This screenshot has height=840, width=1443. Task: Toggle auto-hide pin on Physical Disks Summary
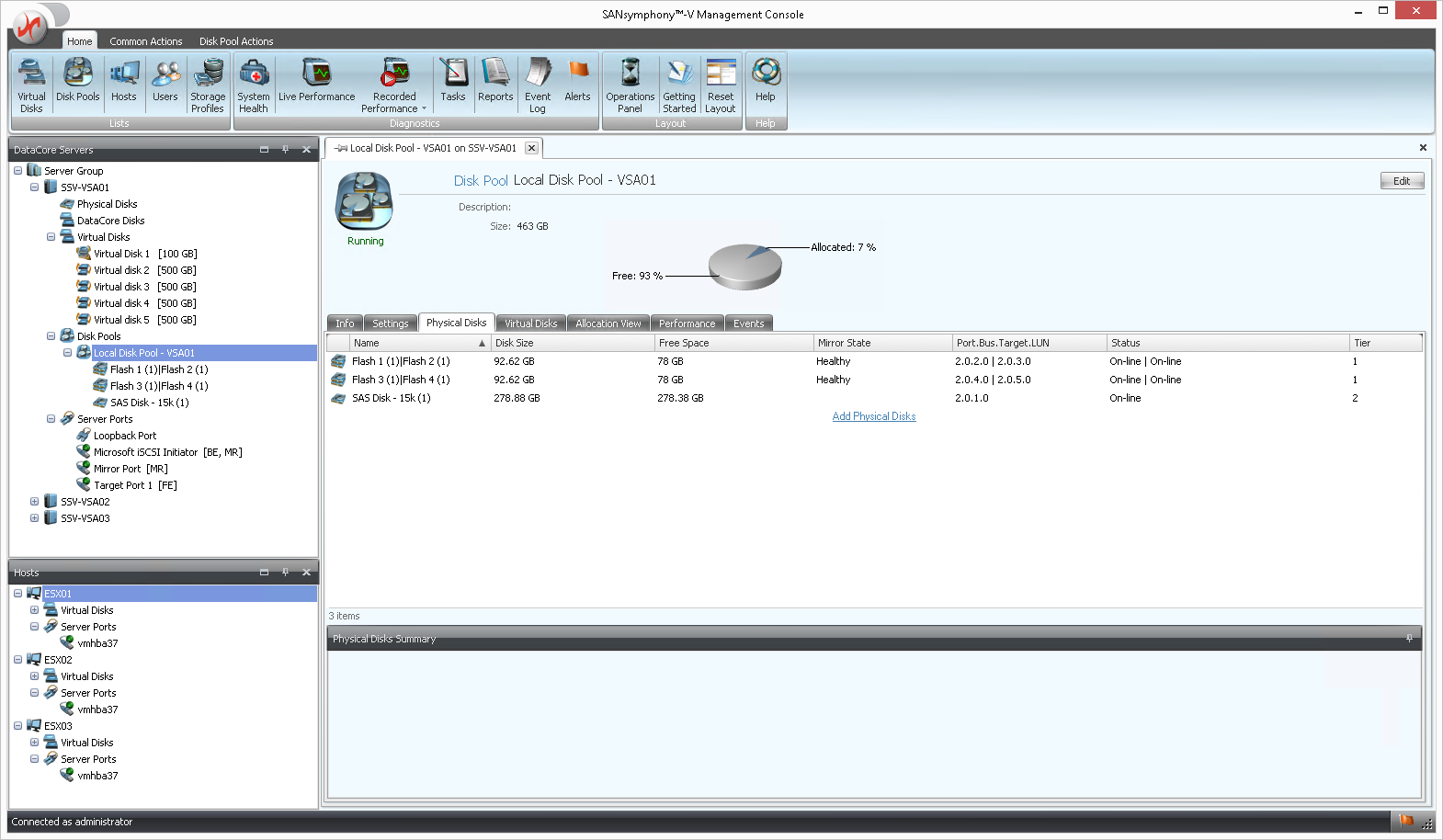click(x=1409, y=639)
